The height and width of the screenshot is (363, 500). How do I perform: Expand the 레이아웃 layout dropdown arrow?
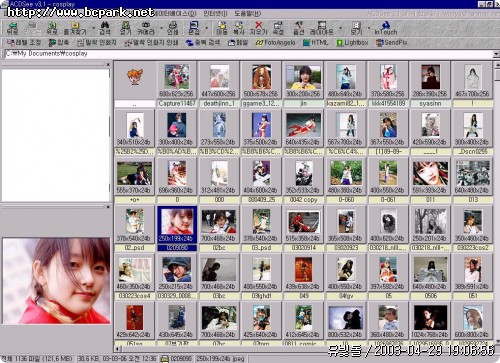(x=340, y=28)
